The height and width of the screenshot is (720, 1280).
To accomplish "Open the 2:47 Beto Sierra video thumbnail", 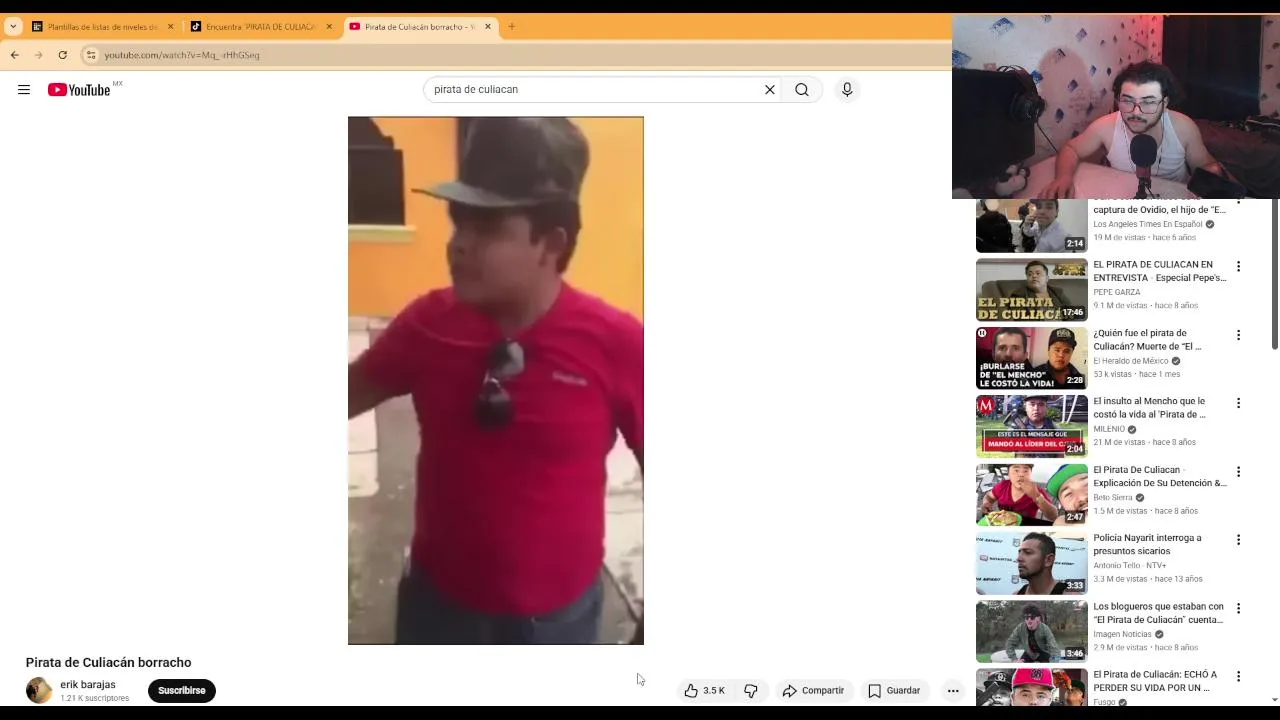I will click(x=1032, y=495).
